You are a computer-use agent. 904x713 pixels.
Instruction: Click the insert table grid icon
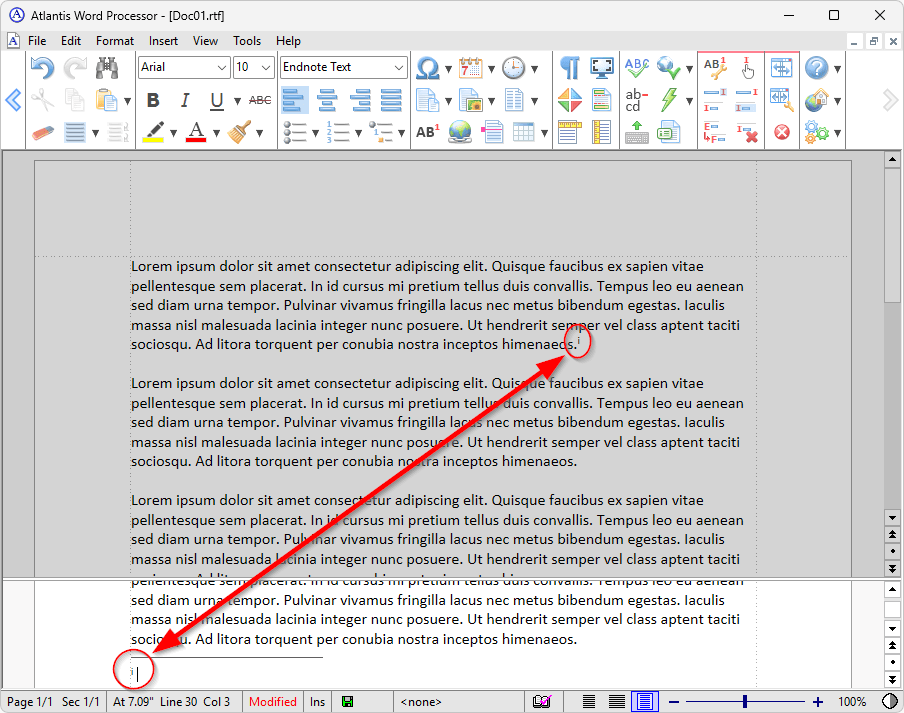pos(523,133)
